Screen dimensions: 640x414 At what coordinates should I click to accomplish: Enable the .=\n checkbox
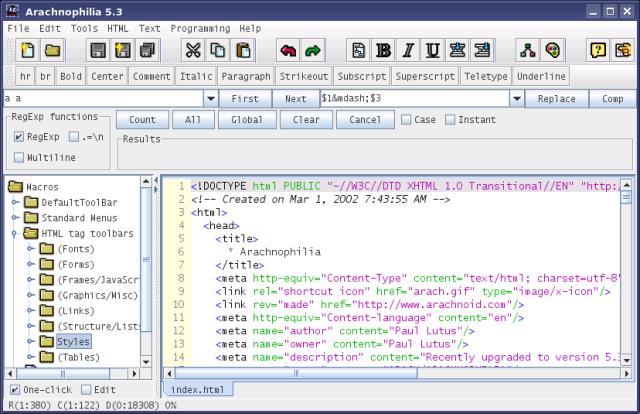pos(74,136)
